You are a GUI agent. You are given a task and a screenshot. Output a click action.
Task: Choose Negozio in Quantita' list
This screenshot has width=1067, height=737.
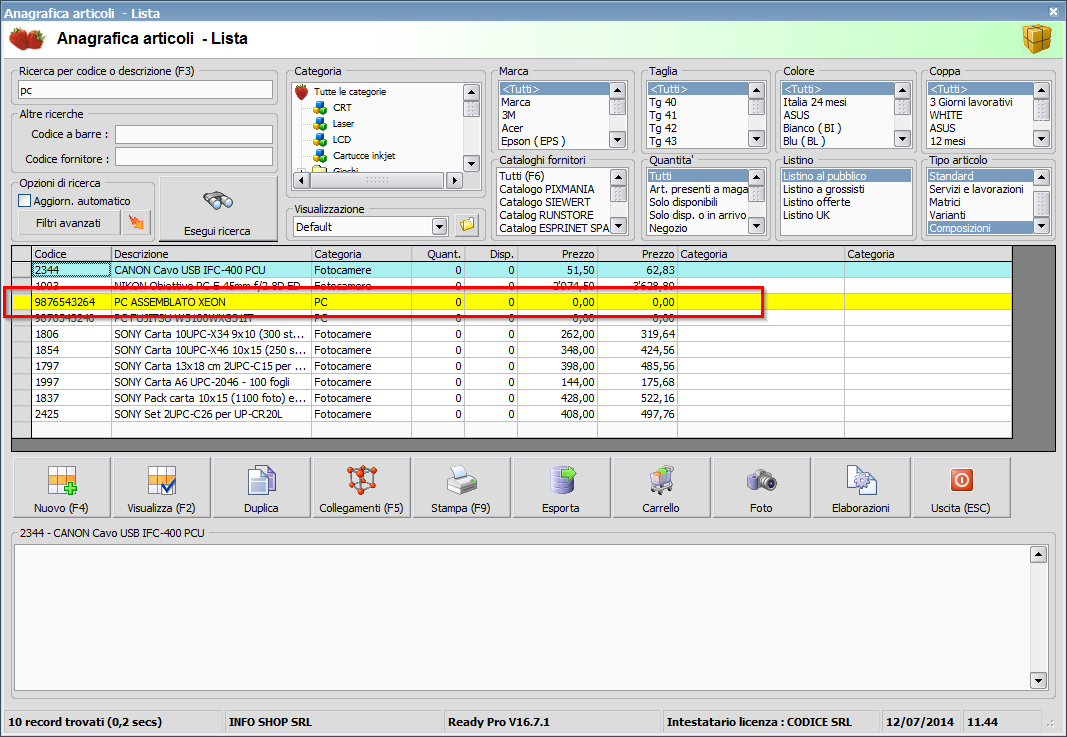click(x=697, y=228)
